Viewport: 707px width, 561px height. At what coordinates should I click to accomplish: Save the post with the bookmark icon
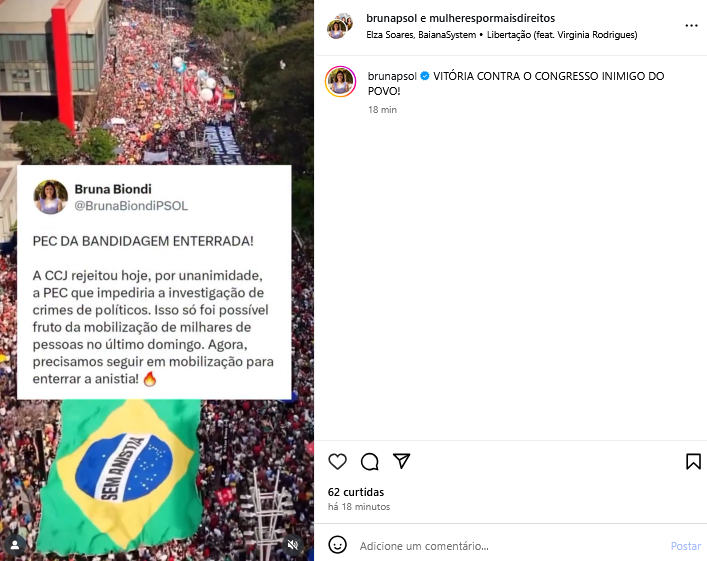pyautogui.click(x=693, y=461)
